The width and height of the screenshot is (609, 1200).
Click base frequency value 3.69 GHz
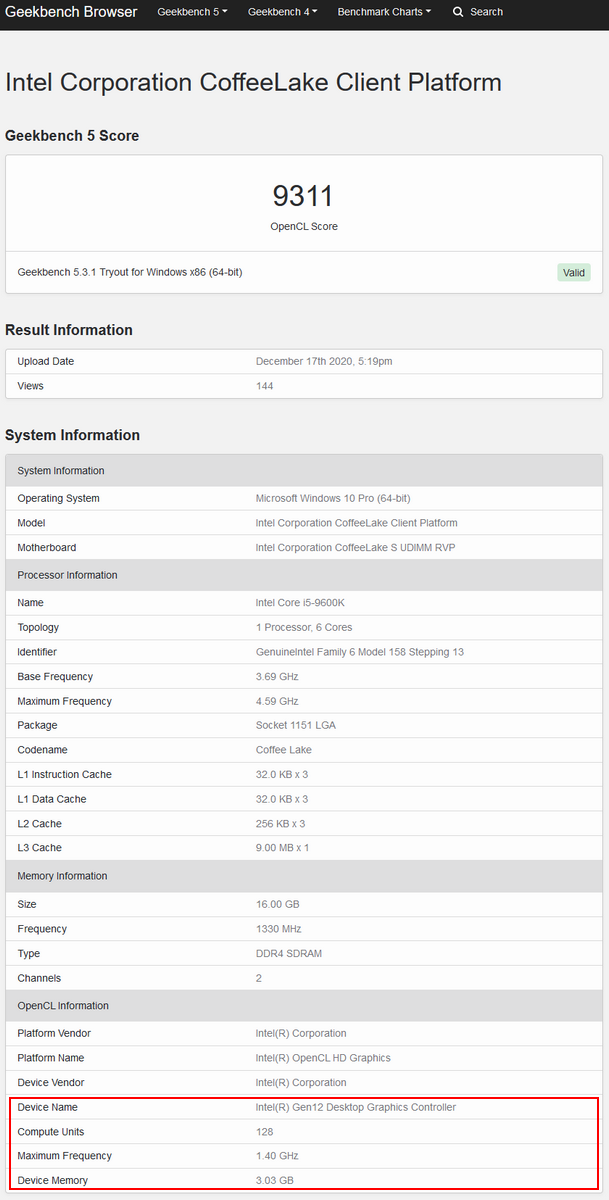277,677
